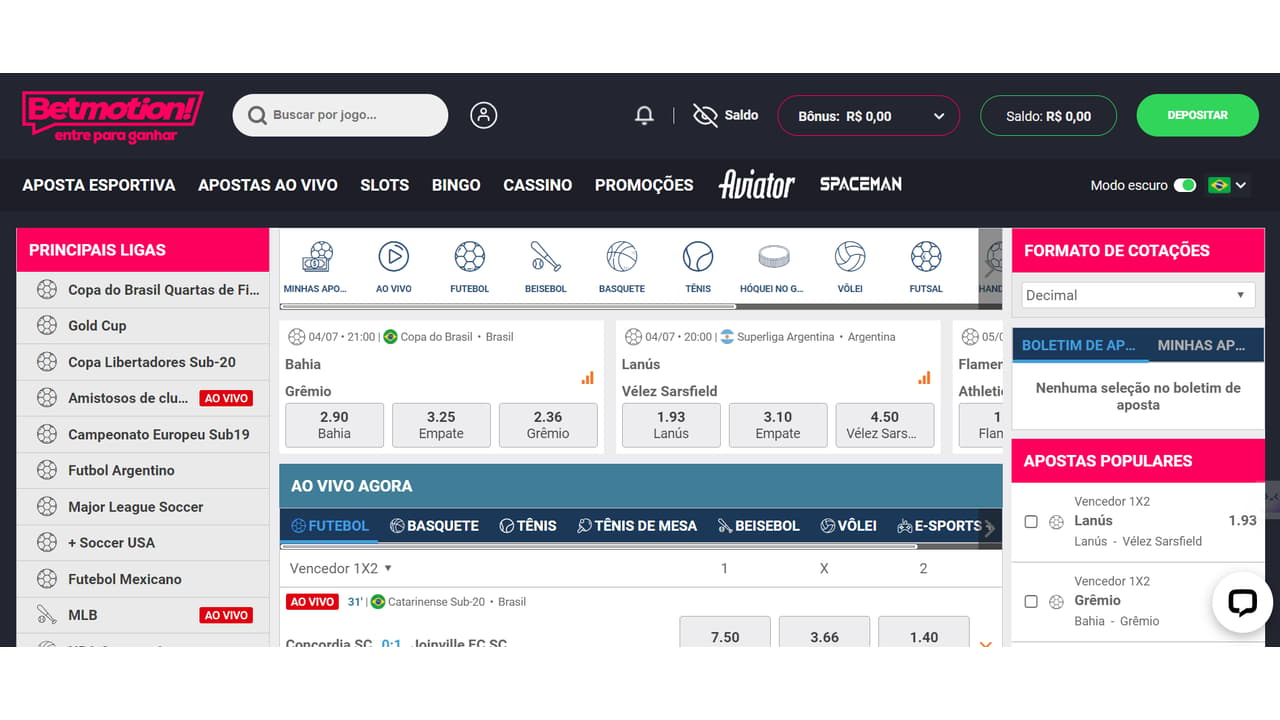Check the Grêmio popular bet checkbox

[1031, 602]
